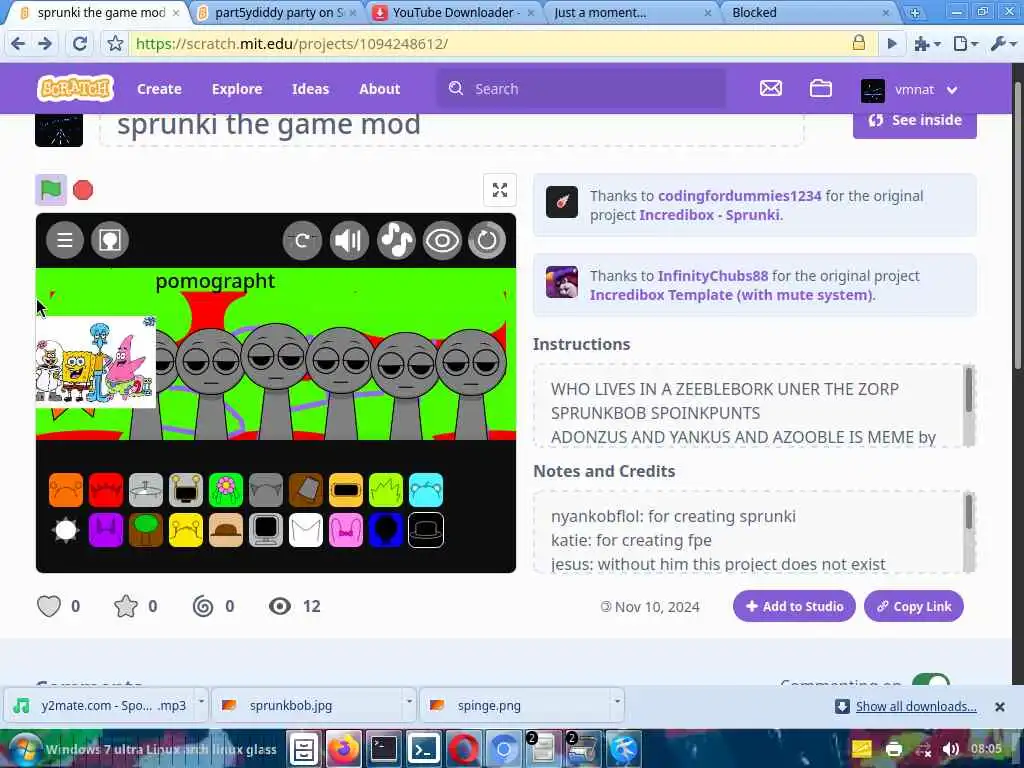This screenshot has width=1024, height=768.
Task: Open Firefox from the taskbar
Action: point(344,749)
